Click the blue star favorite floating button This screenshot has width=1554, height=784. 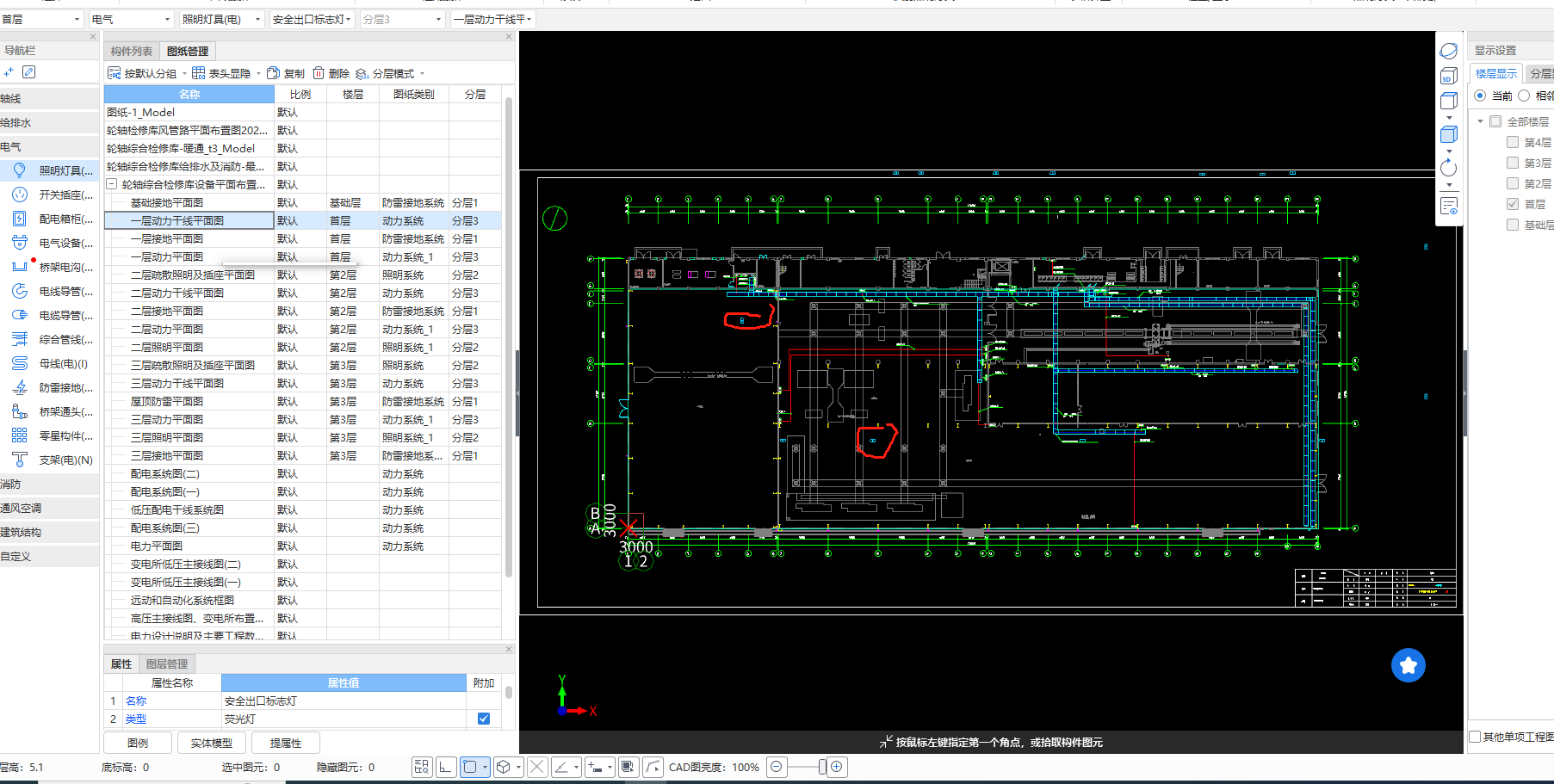click(x=1409, y=665)
